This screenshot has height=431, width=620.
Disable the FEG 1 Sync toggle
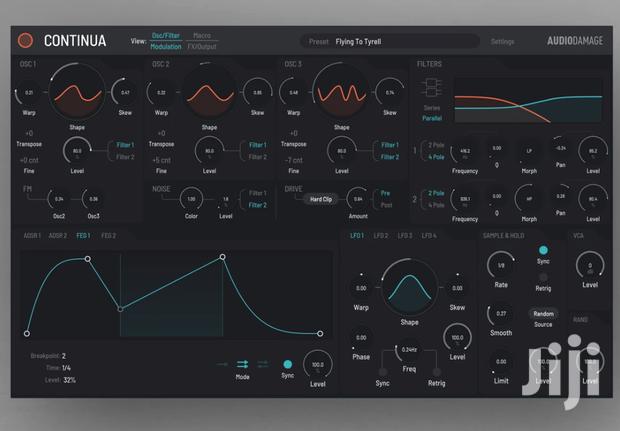click(x=288, y=364)
